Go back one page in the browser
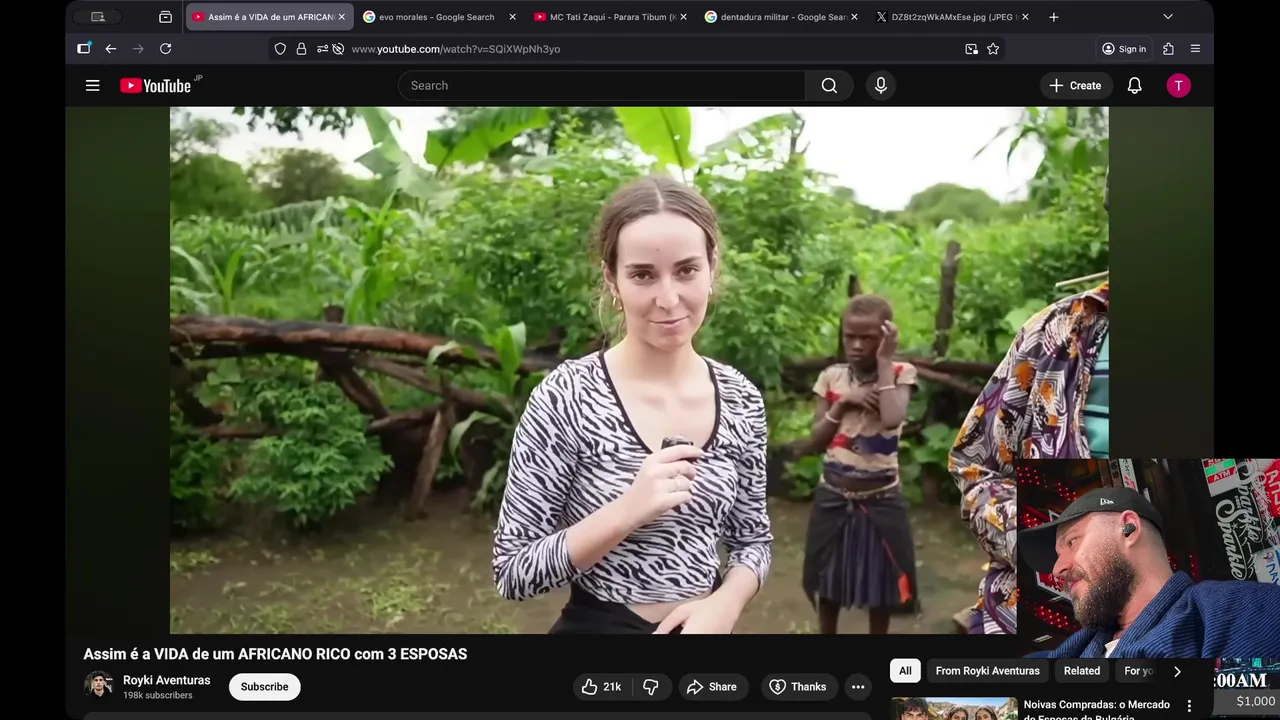This screenshot has width=1280, height=720. (111, 49)
